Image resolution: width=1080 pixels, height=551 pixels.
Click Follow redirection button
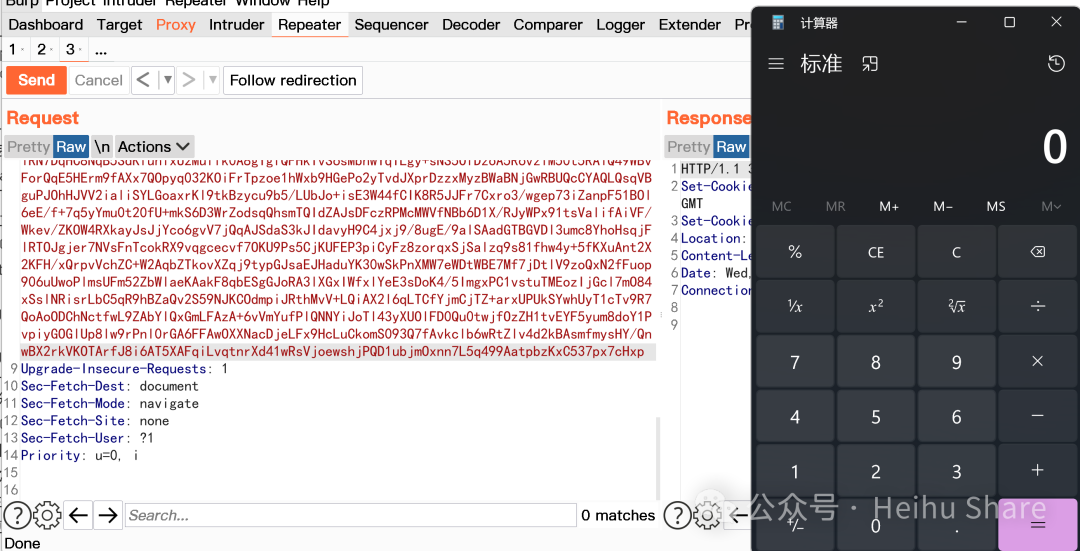[293, 81]
